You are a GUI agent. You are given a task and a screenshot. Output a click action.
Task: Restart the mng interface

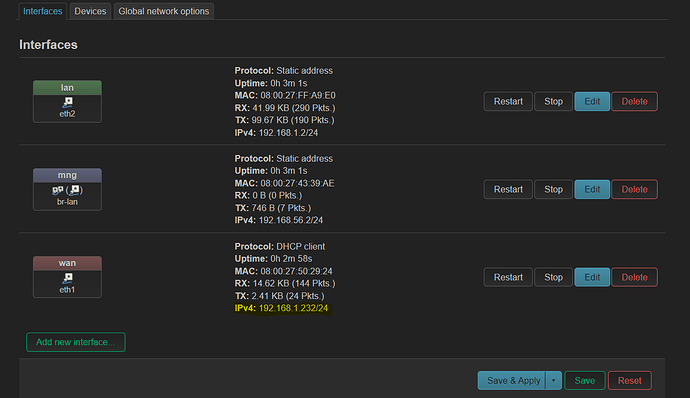[508, 189]
